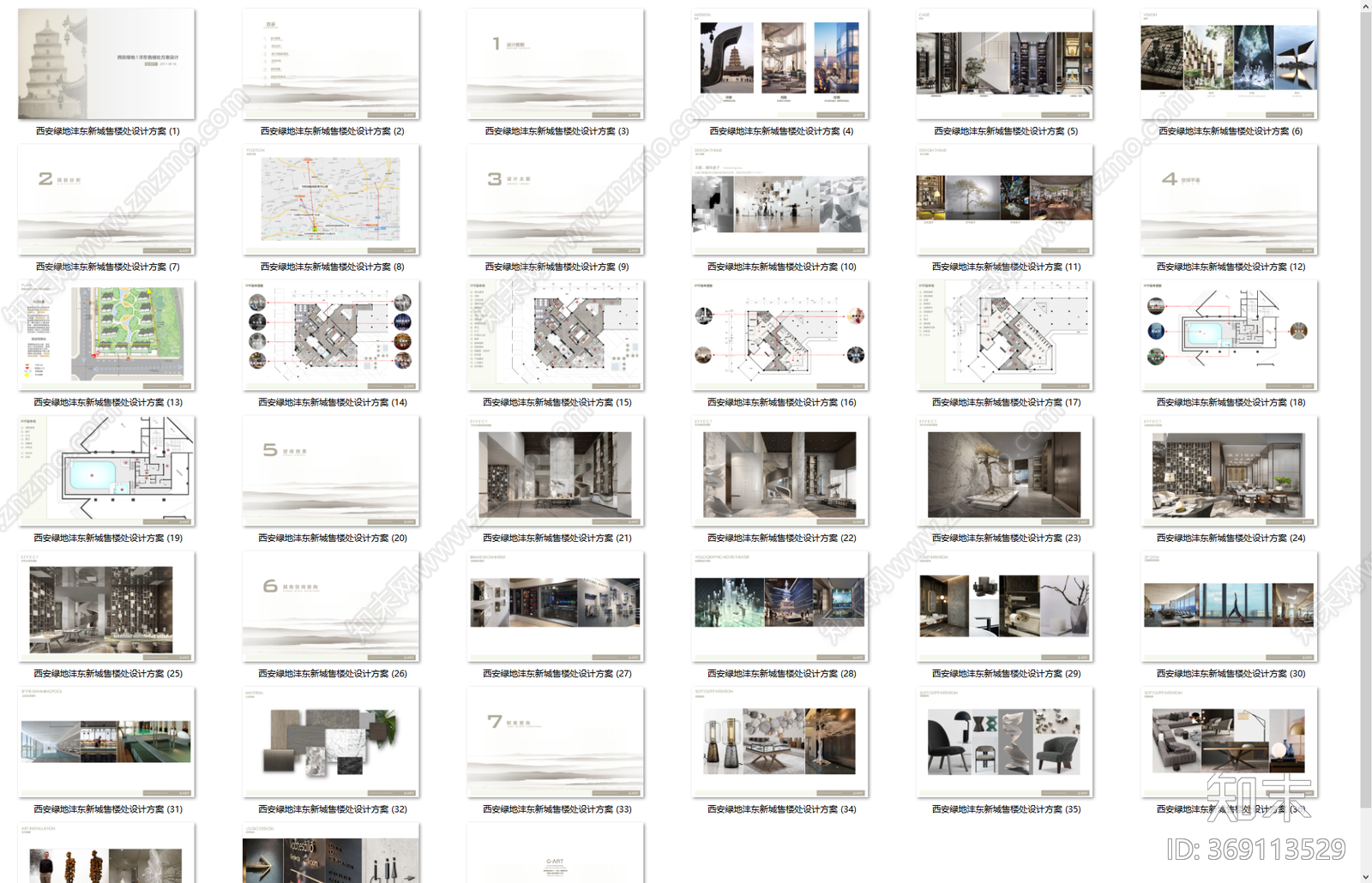Click file name '西安绿地沣东新城售楼处设计方案 (35)'

[x=1007, y=808]
